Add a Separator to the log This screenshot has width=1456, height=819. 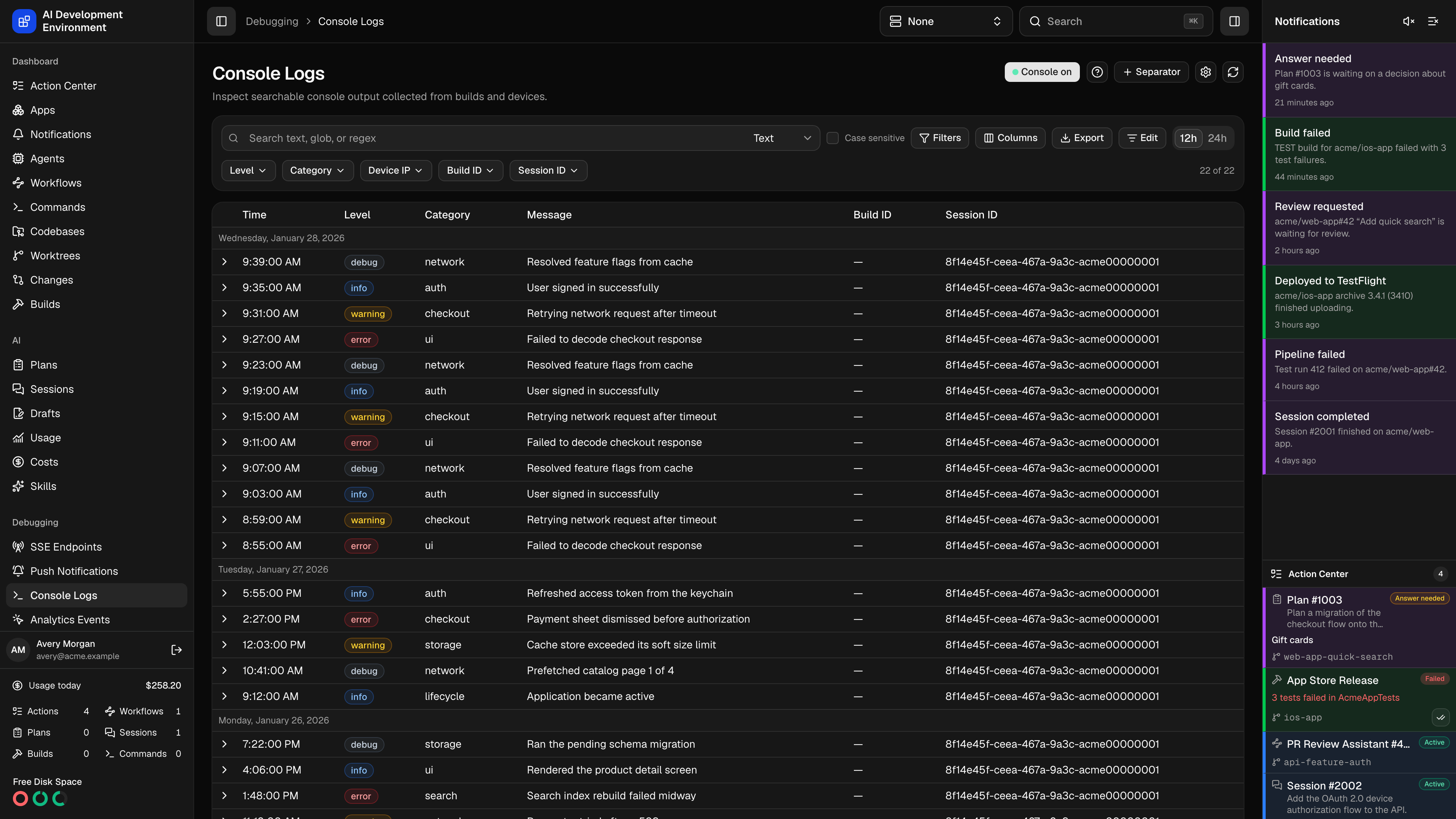tap(1152, 72)
